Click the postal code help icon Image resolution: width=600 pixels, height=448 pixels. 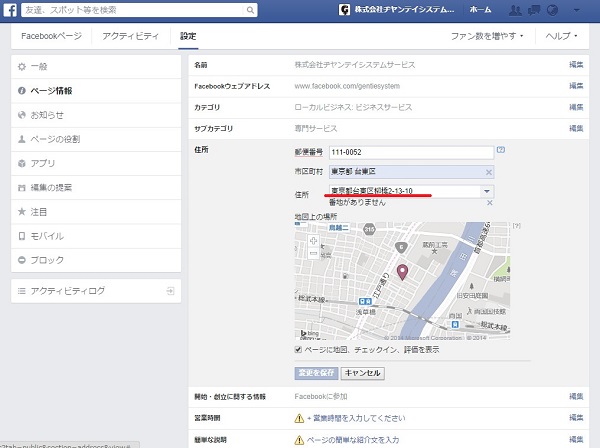point(501,150)
